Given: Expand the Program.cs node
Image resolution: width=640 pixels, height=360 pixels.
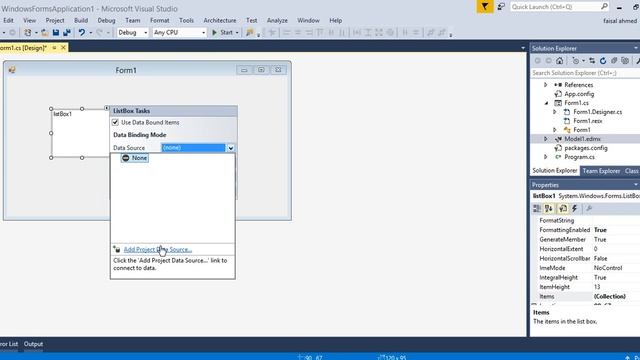Looking at the screenshot, I should (x=546, y=157).
